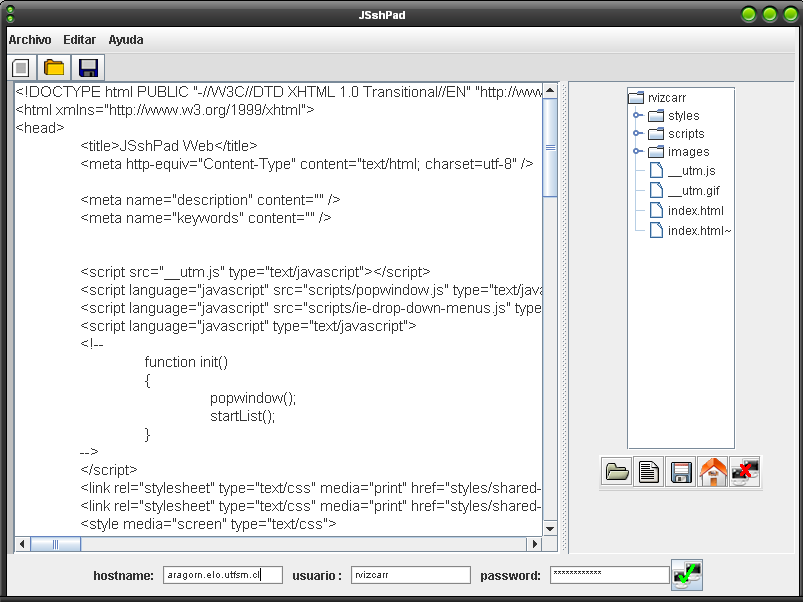The height and width of the screenshot is (602, 803).
Task: Select the __utm.gif file name
Action: pyautogui.click(x=694, y=190)
